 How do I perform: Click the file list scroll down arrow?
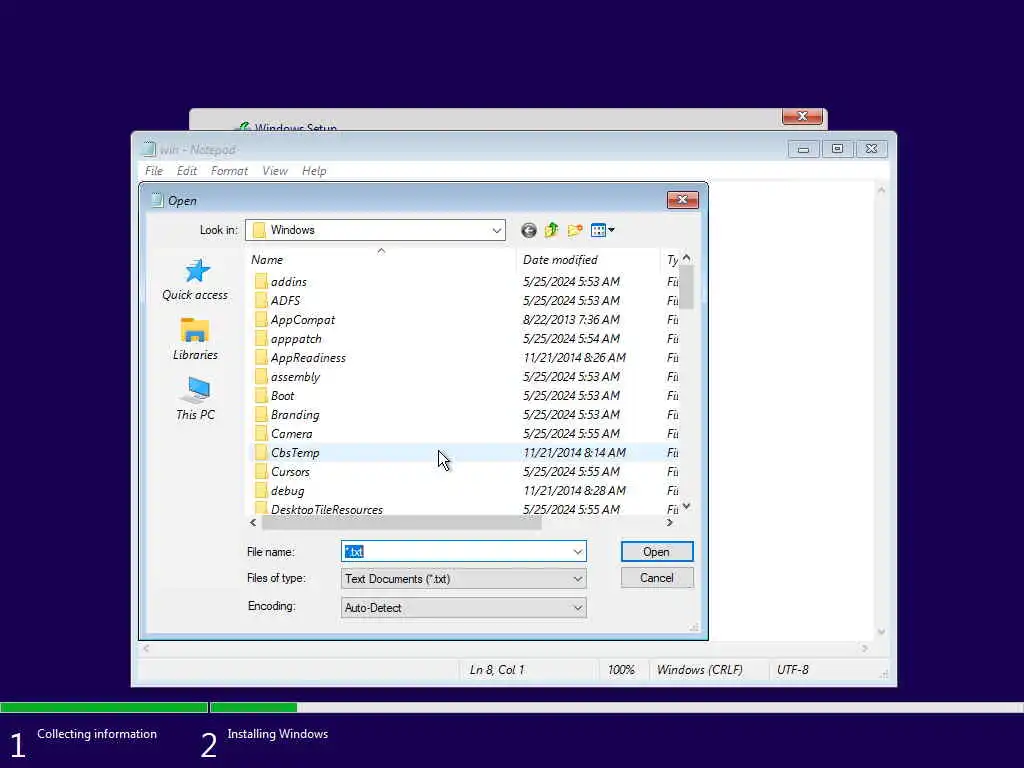686,506
